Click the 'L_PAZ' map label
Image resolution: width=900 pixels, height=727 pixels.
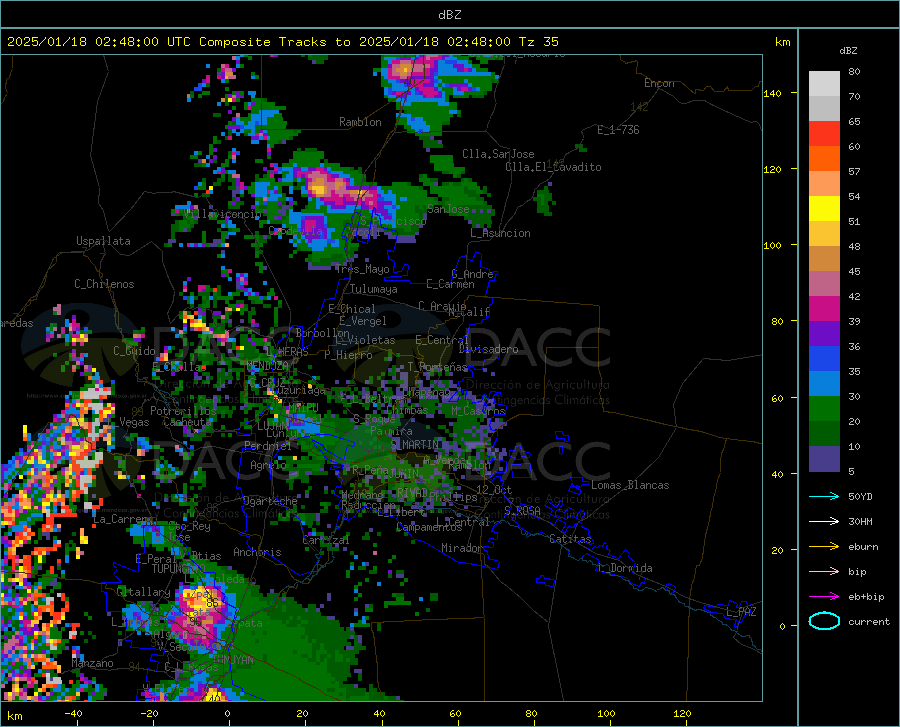tap(741, 612)
